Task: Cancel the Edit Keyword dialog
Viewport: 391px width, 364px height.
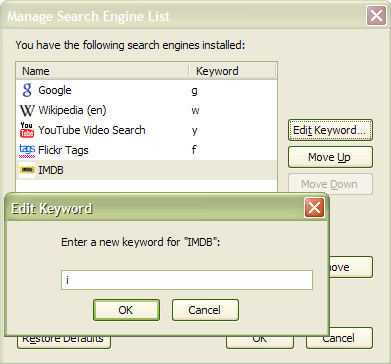Action: coord(205,310)
